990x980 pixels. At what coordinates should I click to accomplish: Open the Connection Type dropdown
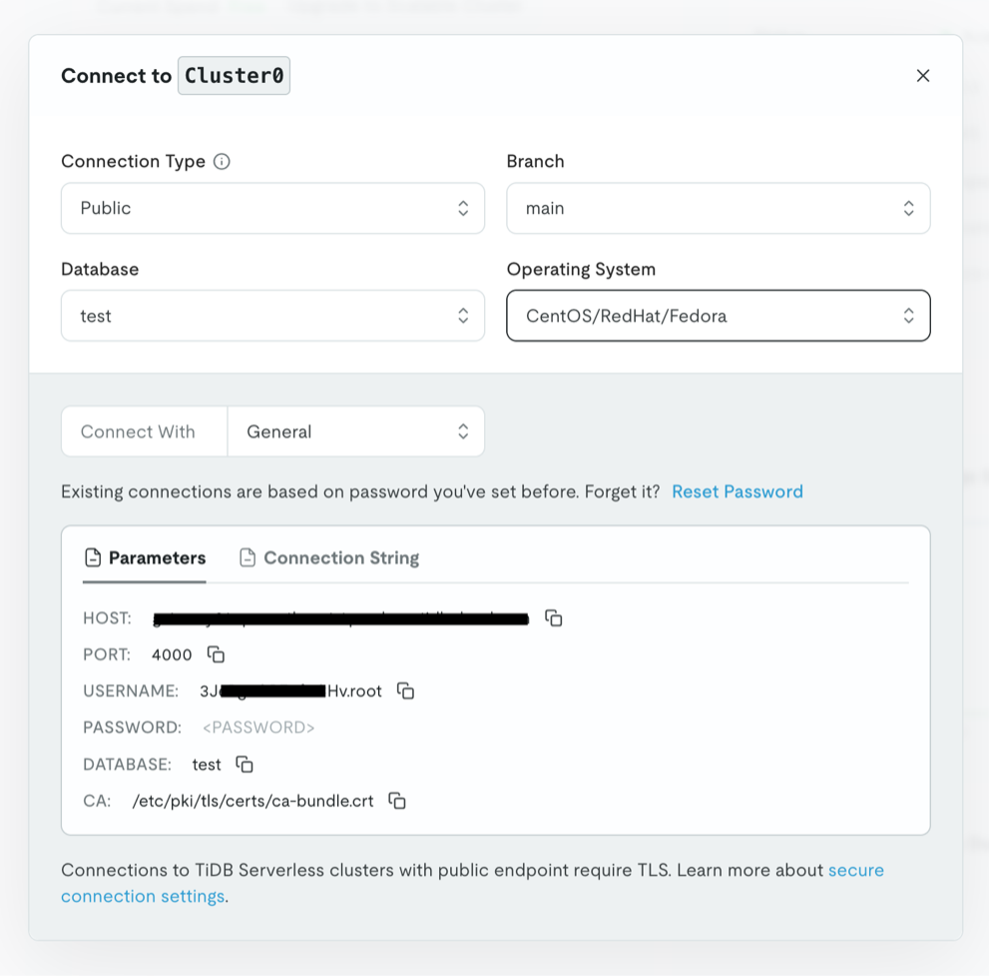[x=272, y=208]
